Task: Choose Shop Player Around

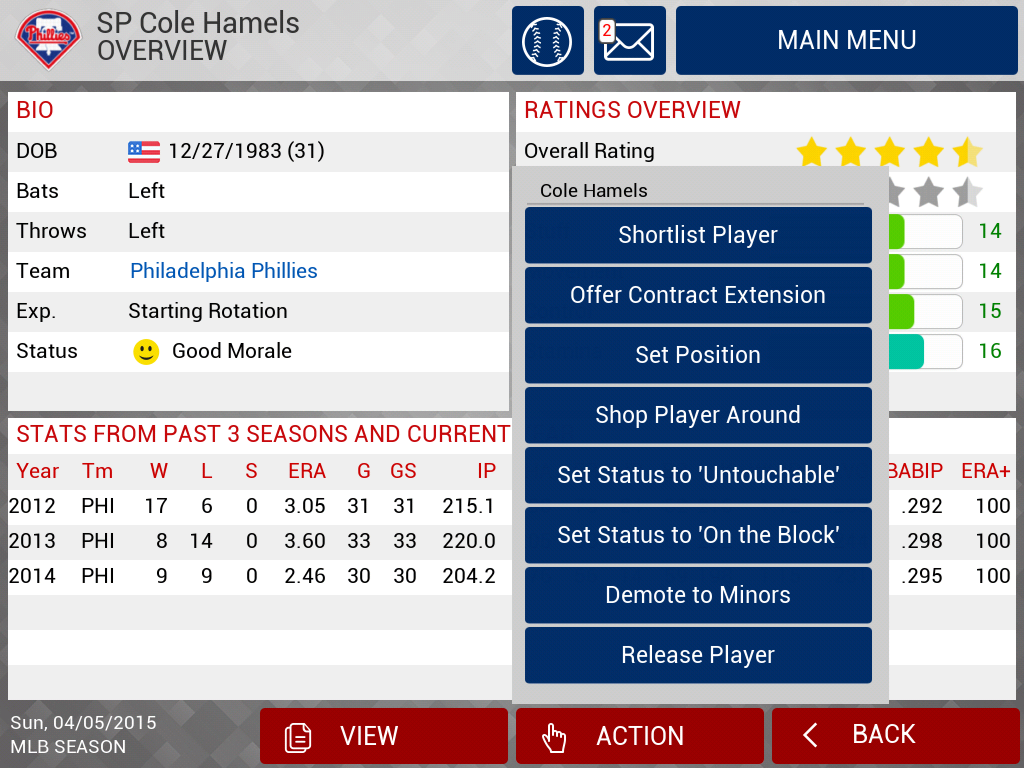Action: [698, 415]
